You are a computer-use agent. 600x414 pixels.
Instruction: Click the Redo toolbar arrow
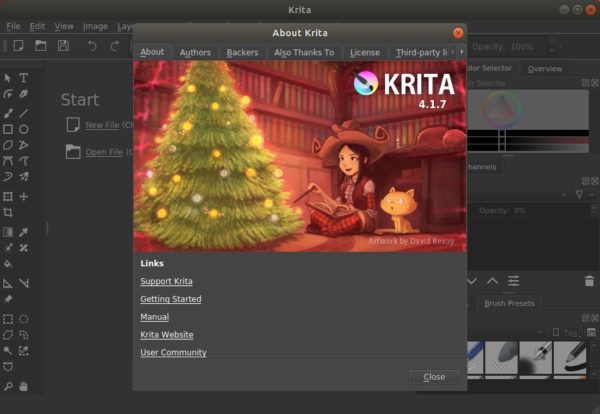click(x=114, y=46)
